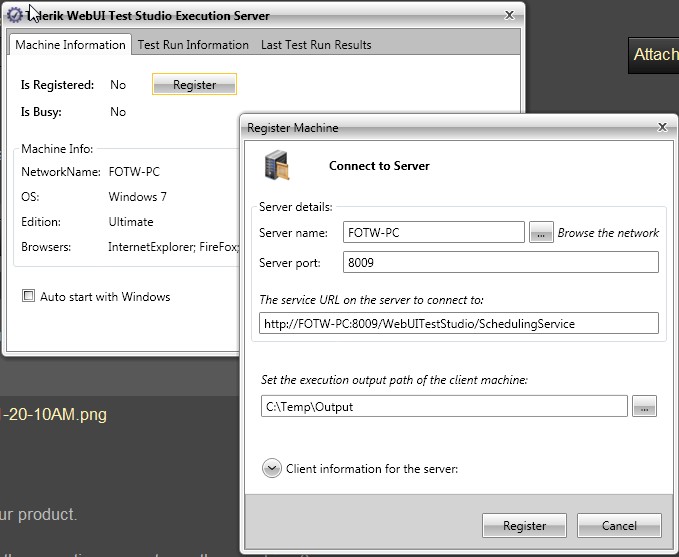Viewport: 679px width, 557px height.
Task: Click Register button next to Is Registered
Action: 194,85
